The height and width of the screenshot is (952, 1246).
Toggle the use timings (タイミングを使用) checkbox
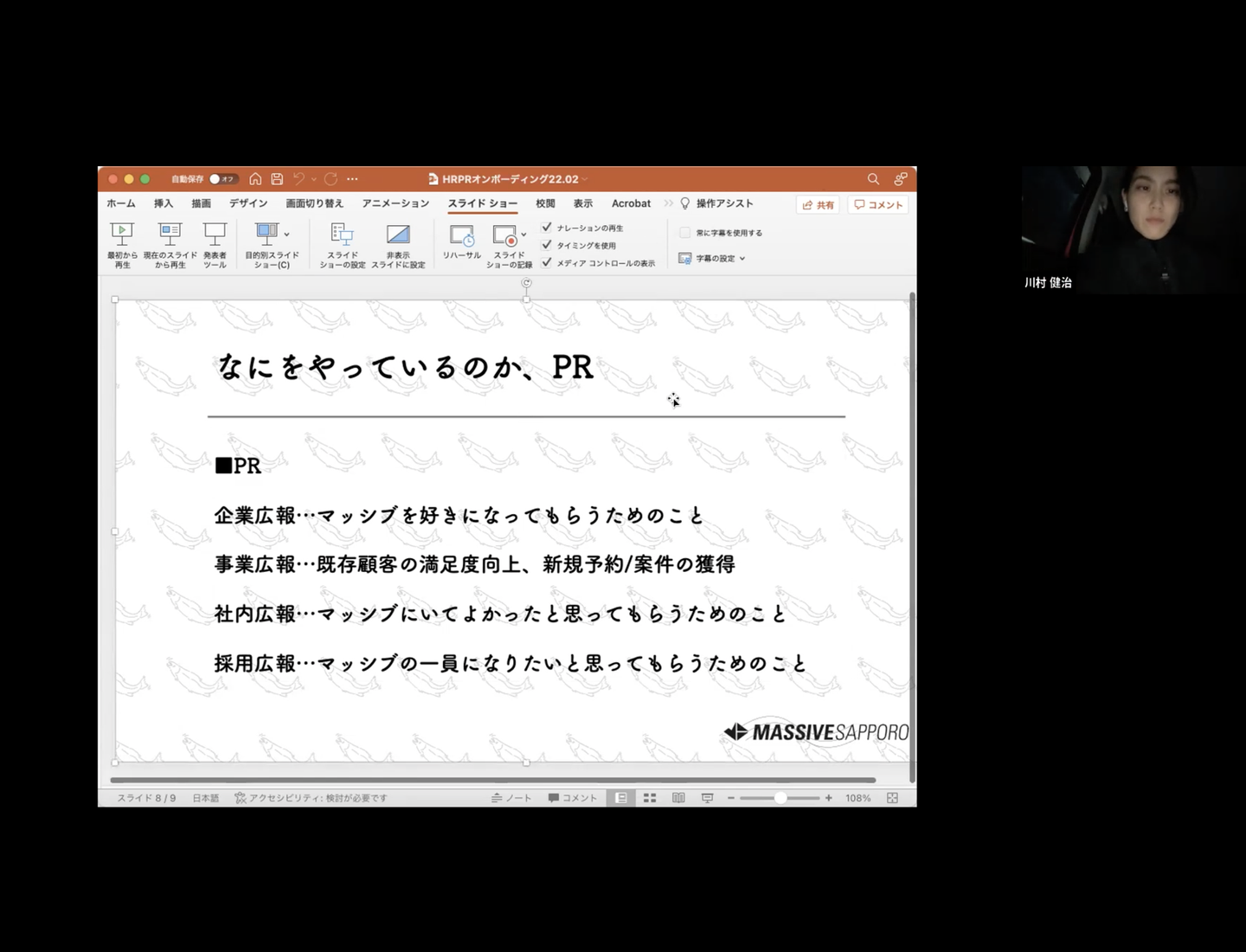click(x=547, y=245)
